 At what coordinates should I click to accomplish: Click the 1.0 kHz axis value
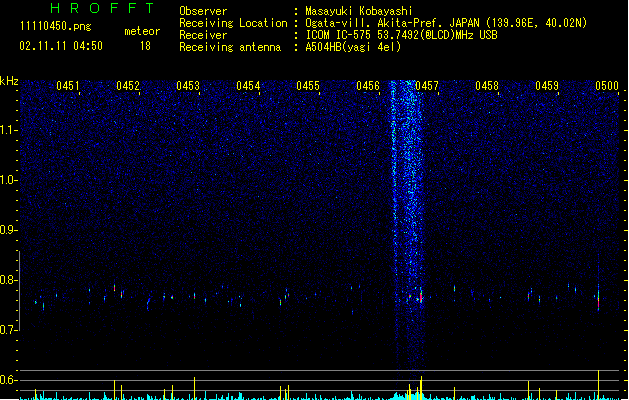[8, 180]
